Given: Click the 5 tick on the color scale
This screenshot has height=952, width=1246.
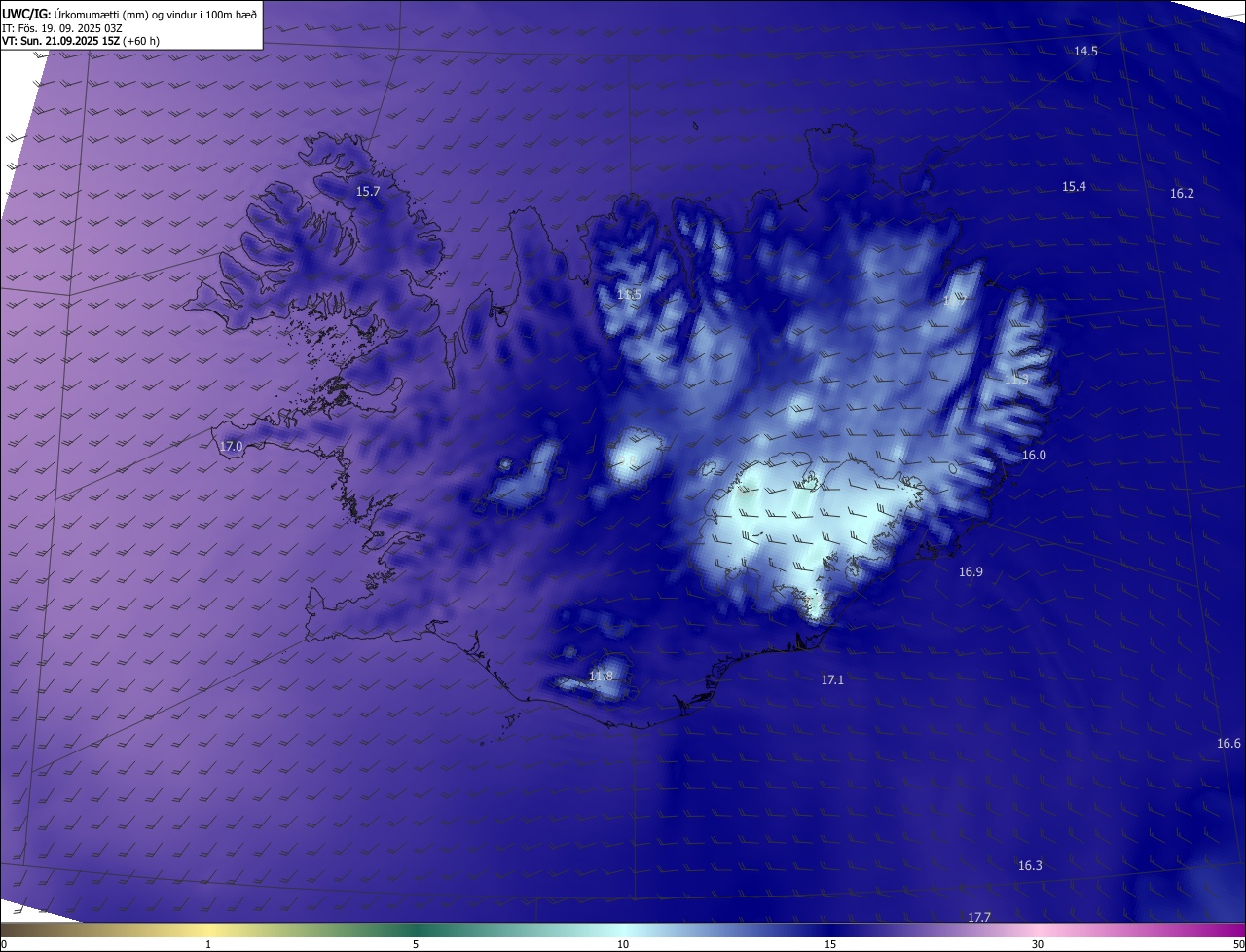Looking at the screenshot, I should (x=416, y=944).
